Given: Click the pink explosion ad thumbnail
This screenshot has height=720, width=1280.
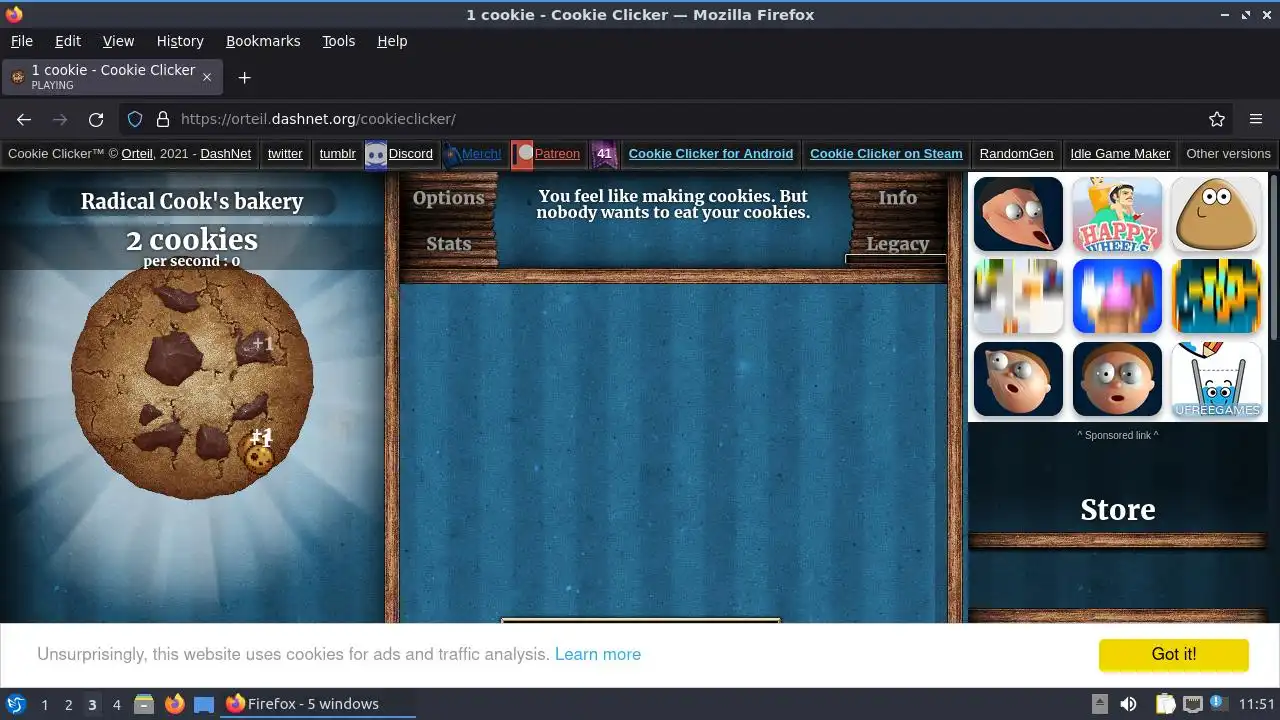Looking at the screenshot, I should pyautogui.click(x=1117, y=296).
